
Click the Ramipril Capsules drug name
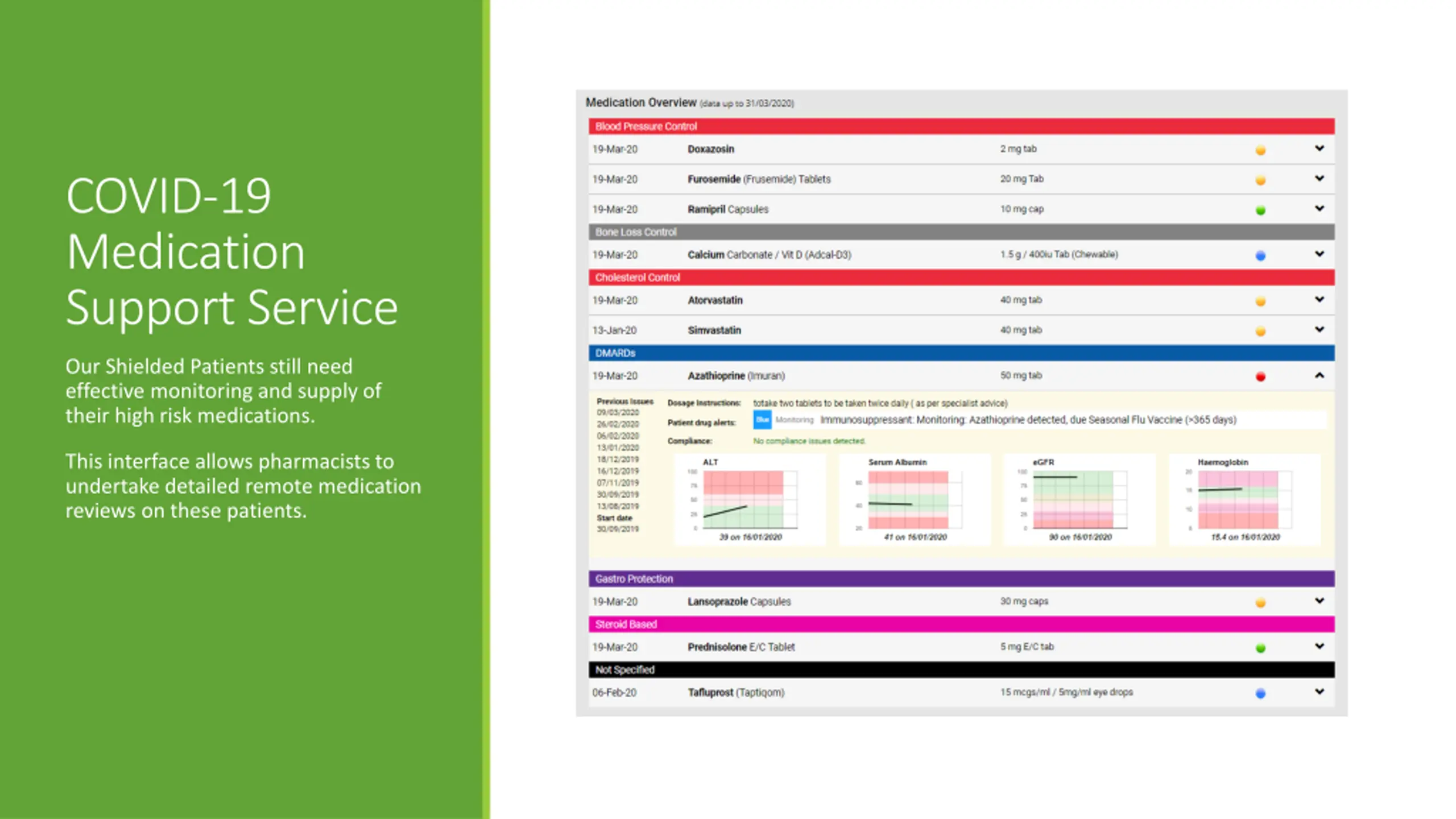click(x=728, y=209)
